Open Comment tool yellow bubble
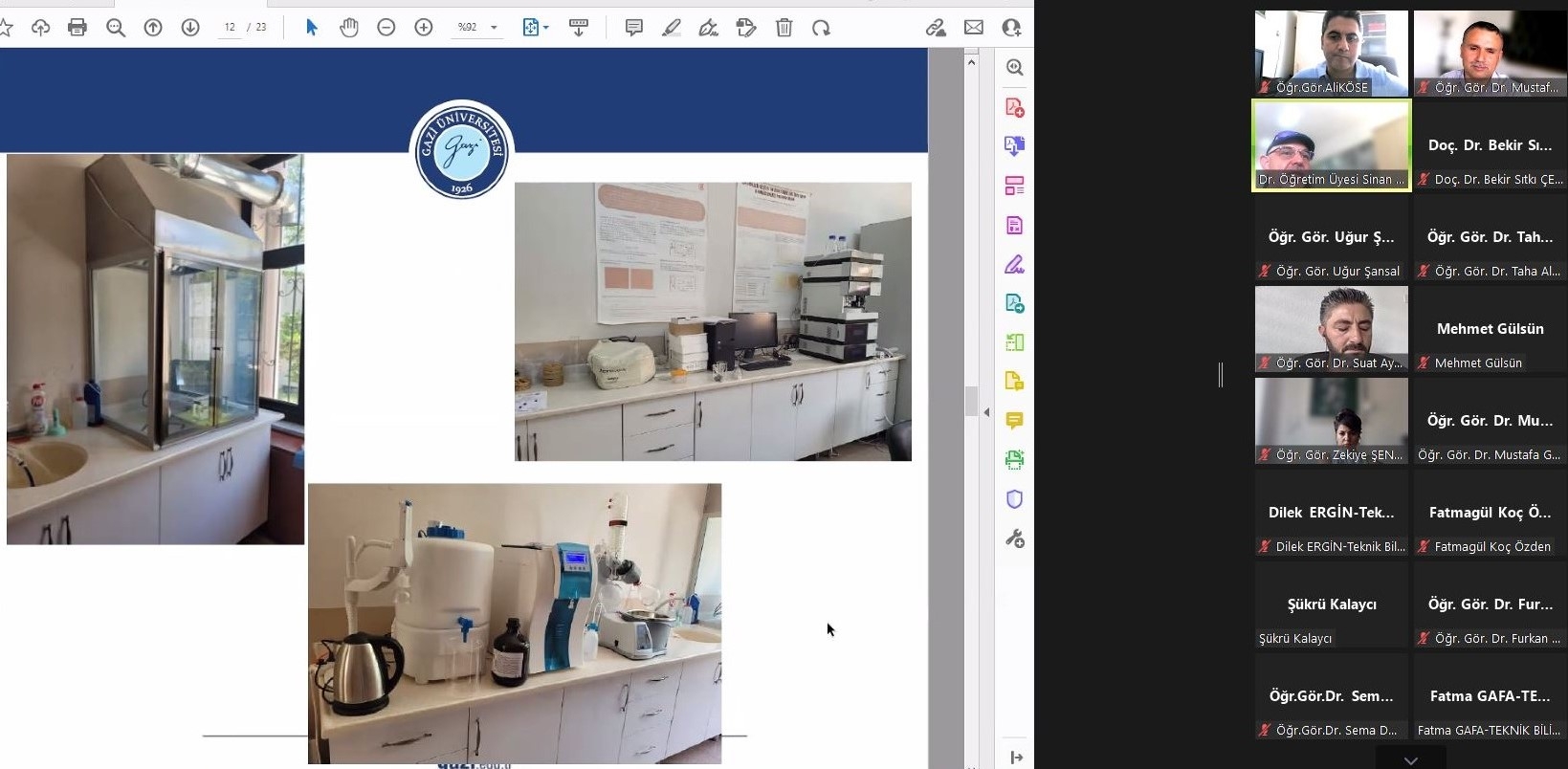The width and height of the screenshot is (1568, 769). (1014, 421)
